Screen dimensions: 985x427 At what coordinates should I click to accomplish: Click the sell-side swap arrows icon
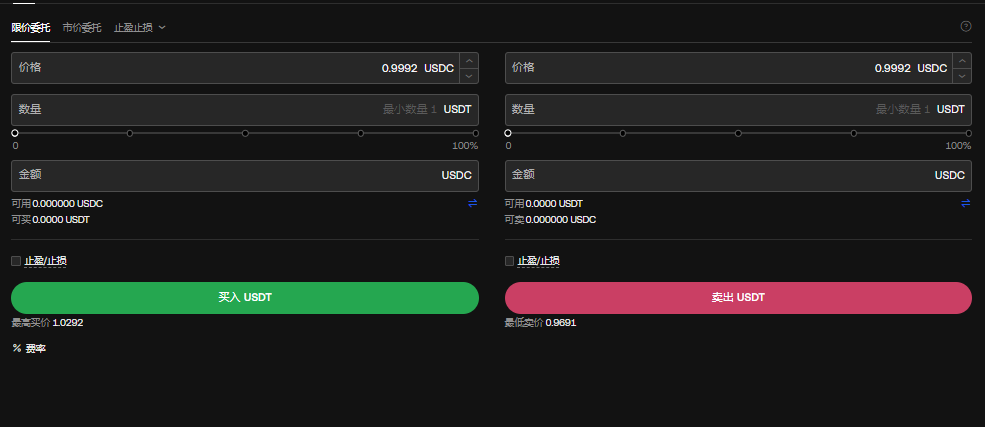(x=966, y=203)
